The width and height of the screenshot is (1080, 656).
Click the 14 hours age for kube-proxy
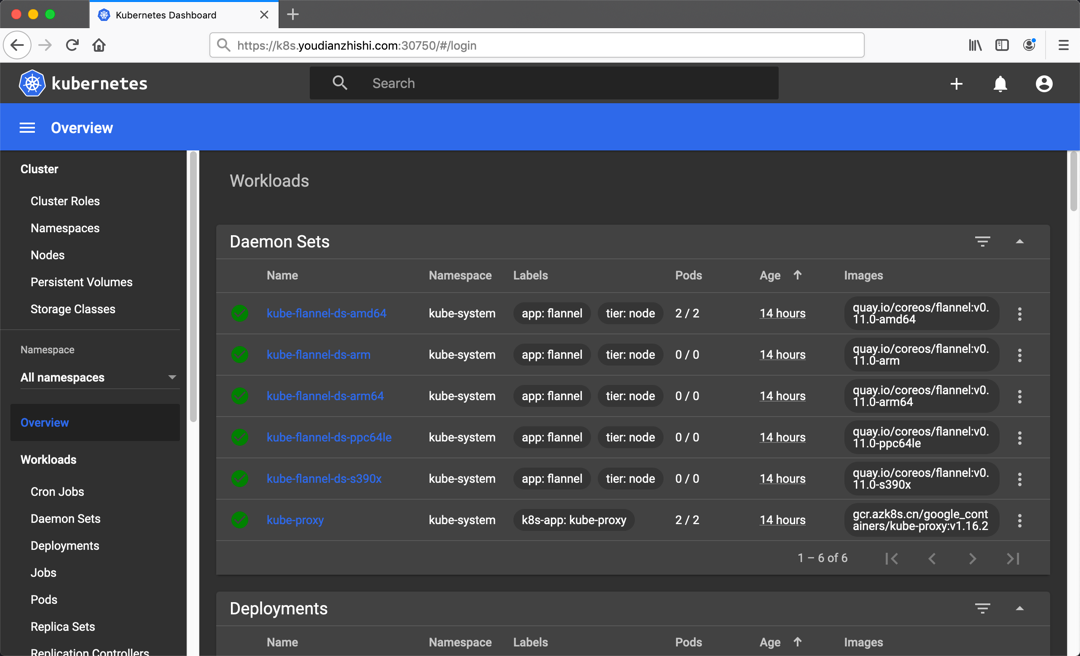pos(782,520)
